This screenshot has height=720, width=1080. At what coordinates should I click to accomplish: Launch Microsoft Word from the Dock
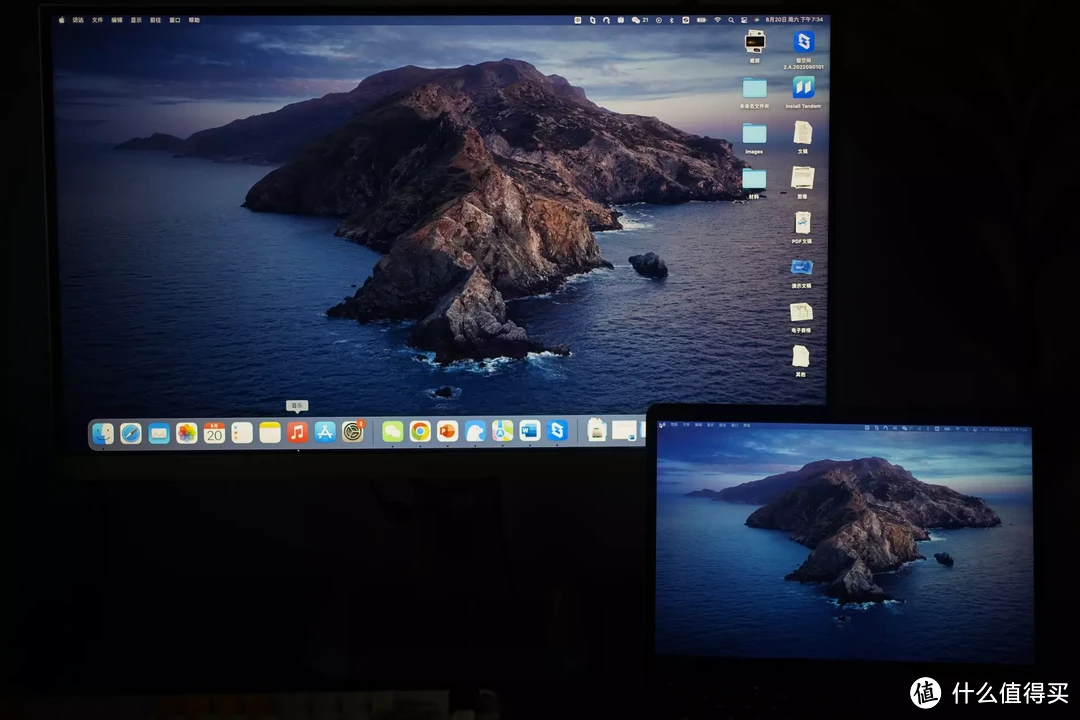click(530, 431)
